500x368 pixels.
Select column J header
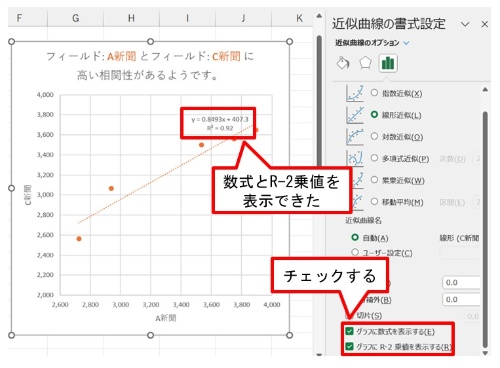pyautogui.click(x=243, y=18)
